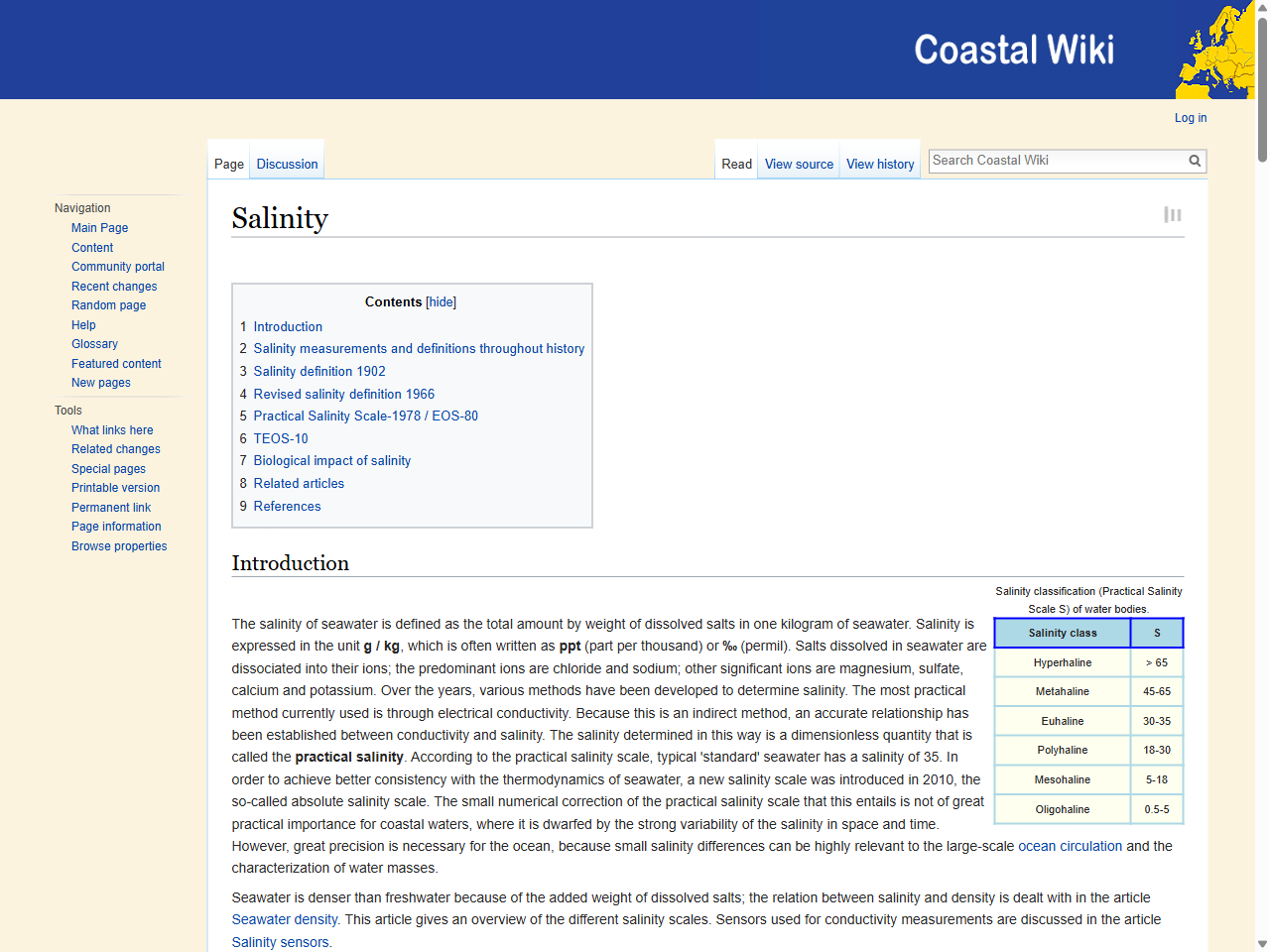The height and width of the screenshot is (952, 1270).
Task: Open Page information link
Action: tap(116, 527)
